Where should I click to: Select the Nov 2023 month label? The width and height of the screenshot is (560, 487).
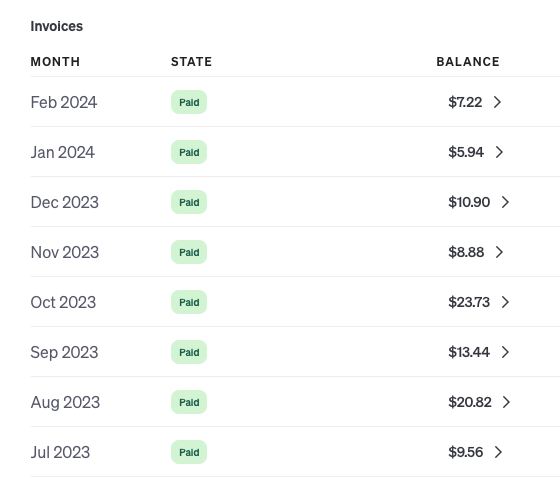point(65,252)
